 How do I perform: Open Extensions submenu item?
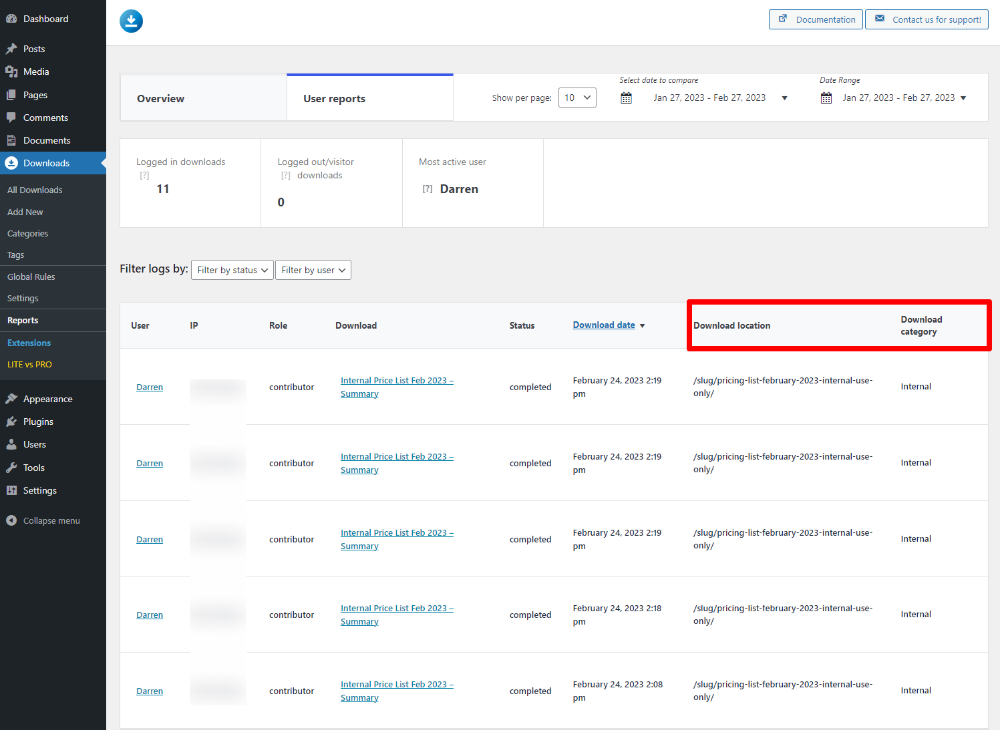tap(29, 342)
